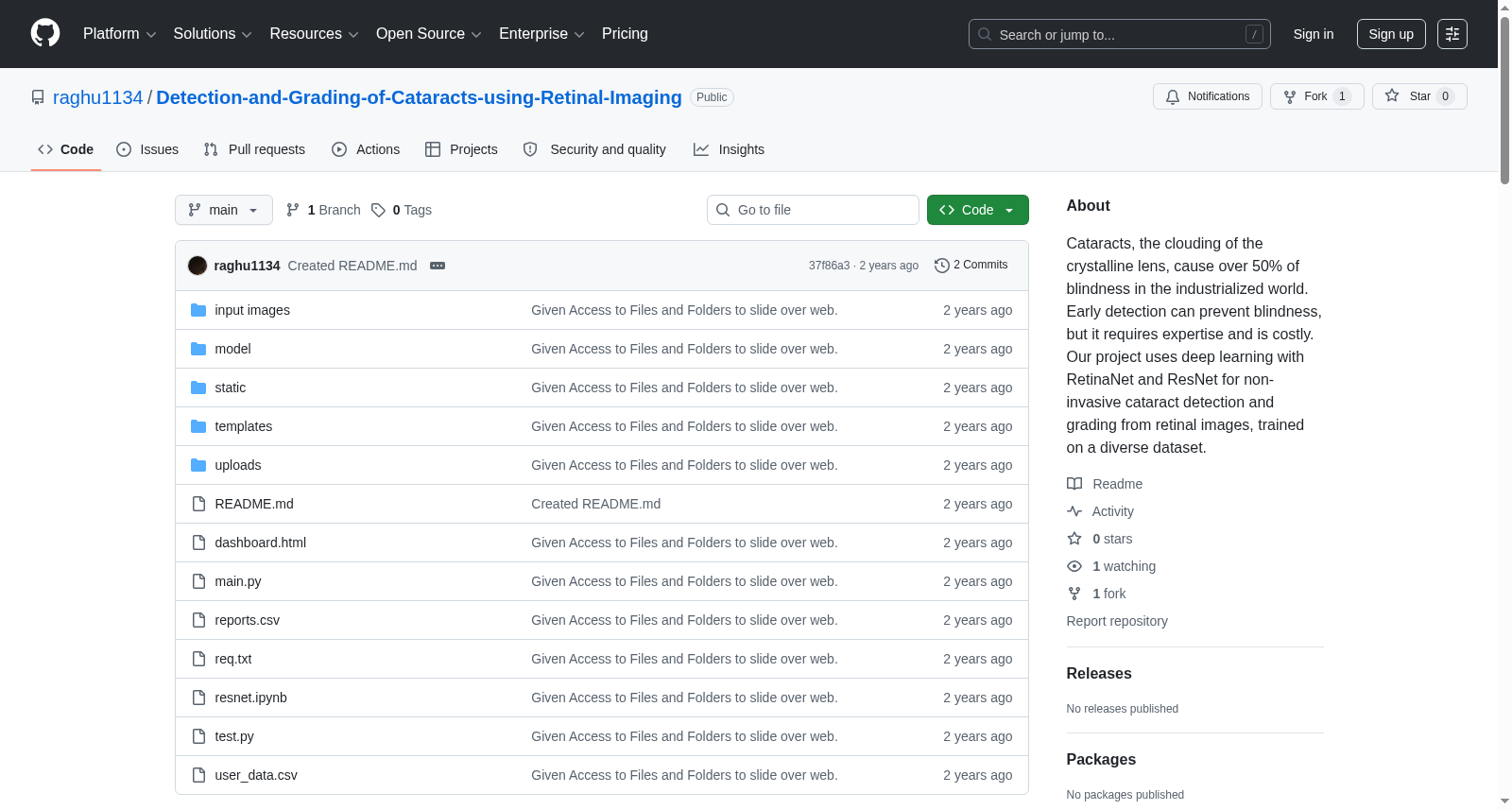The height and width of the screenshot is (810, 1512).
Task: Click the Sign up button
Action: 1391,34
